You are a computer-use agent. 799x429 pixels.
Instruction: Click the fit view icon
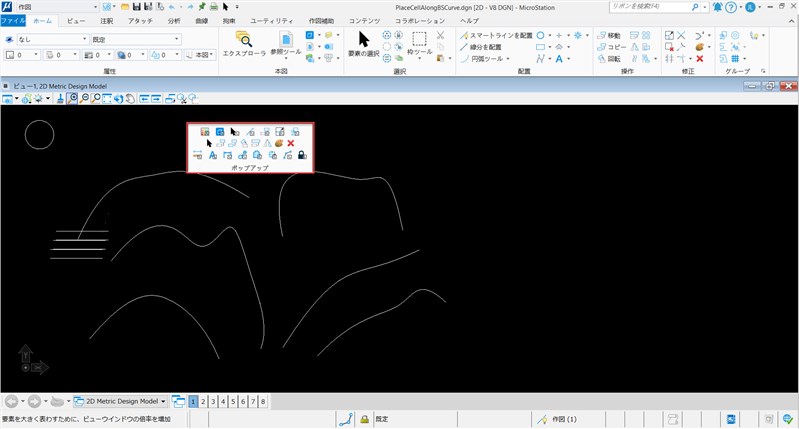[107, 98]
